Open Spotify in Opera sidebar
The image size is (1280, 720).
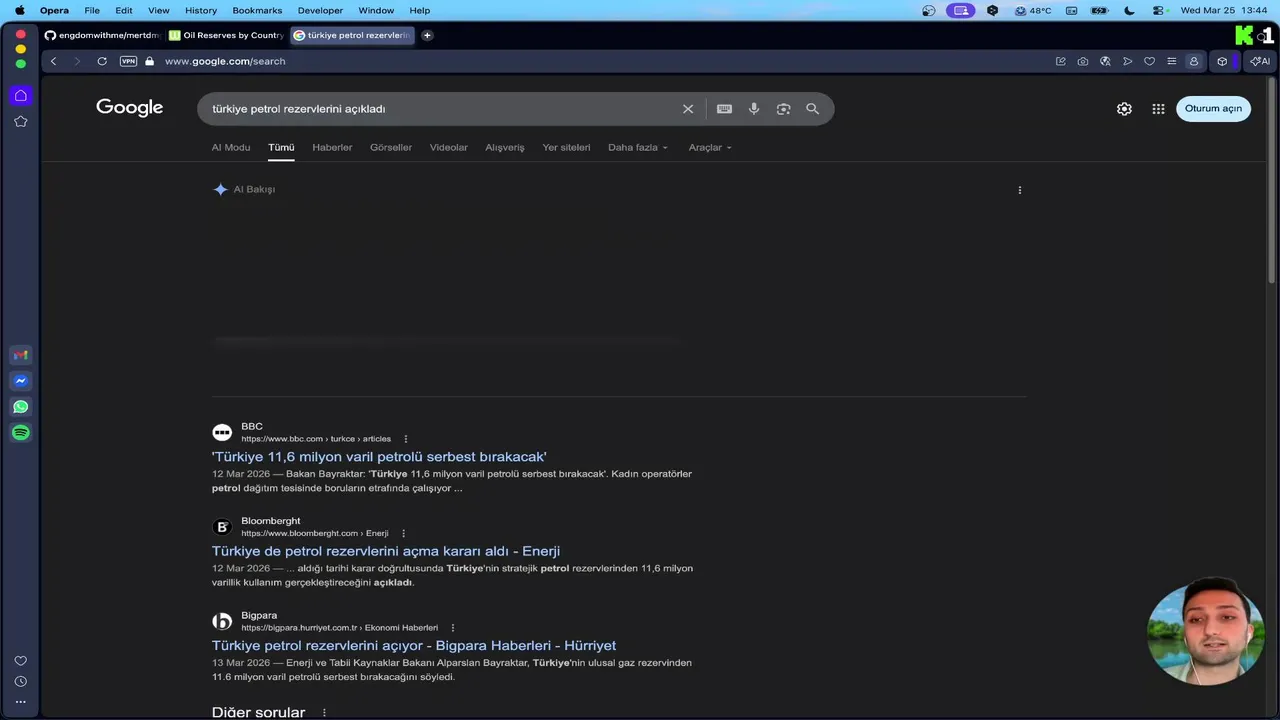pyautogui.click(x=20, y=433)
